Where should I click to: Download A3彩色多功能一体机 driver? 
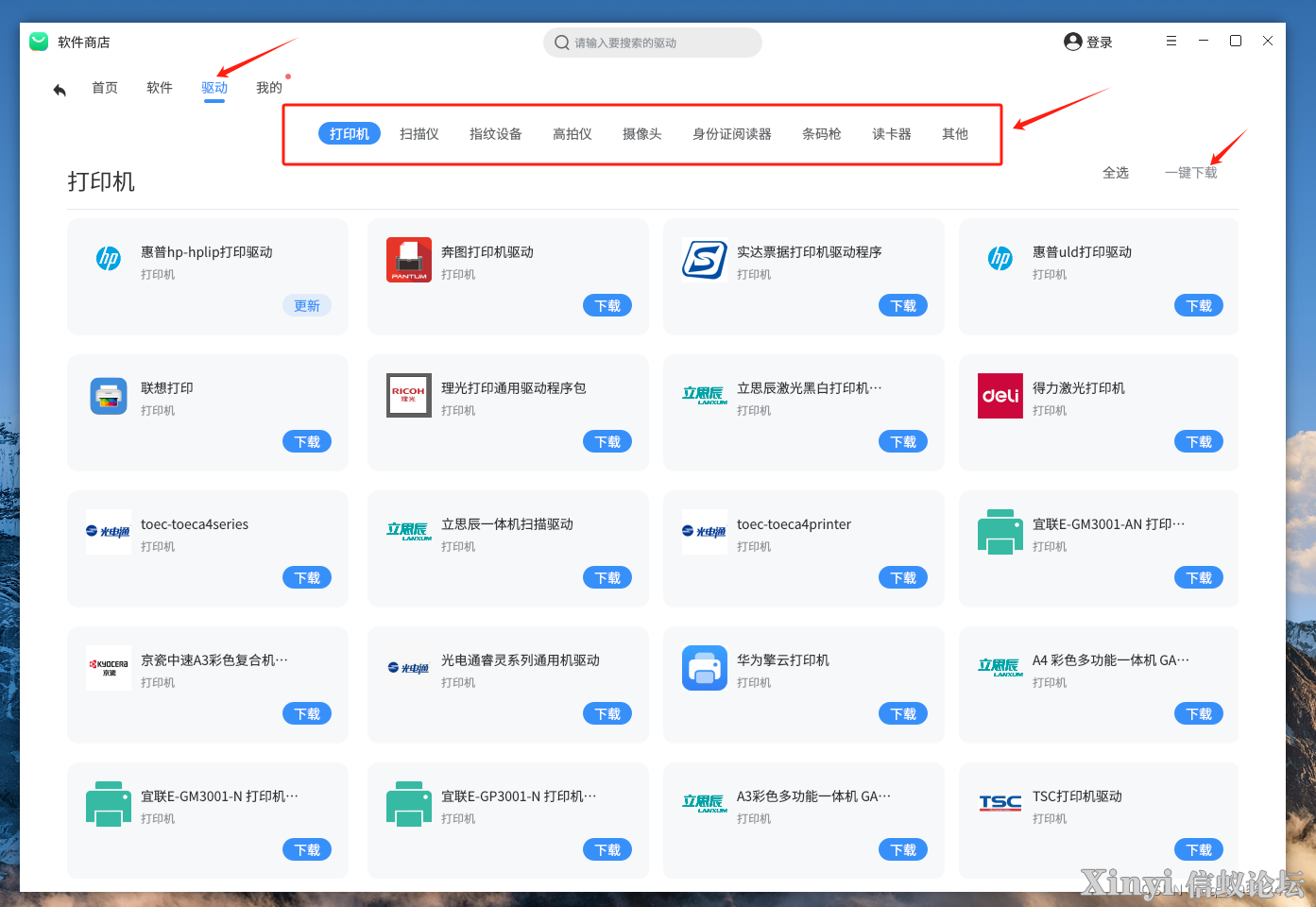point(903,850)
